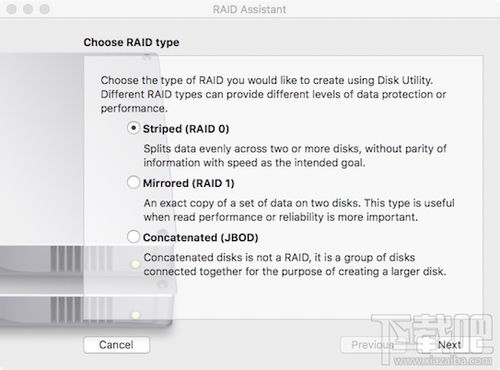This screenshot has width=500, height=370.
Task: Click the RAID Assistant title bar text
Action: click(249, 9)
